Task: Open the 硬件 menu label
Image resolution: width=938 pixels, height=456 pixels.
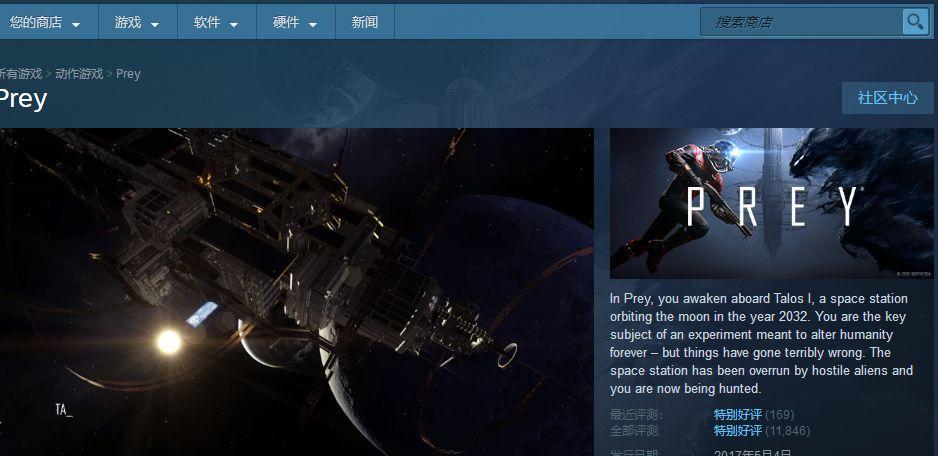Action: 286,22
